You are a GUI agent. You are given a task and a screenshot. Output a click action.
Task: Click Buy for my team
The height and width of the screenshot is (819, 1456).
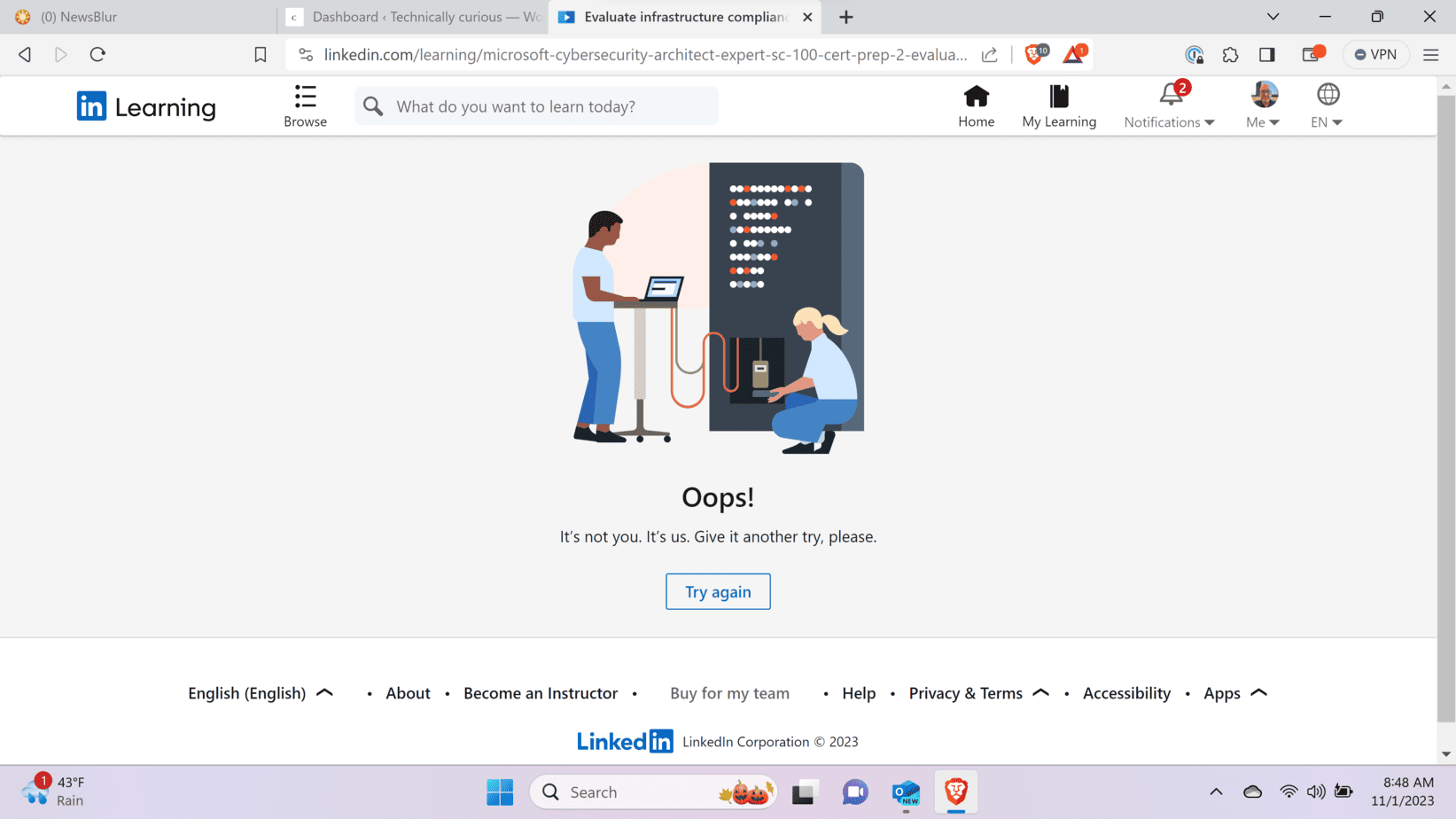coord(729,693)
